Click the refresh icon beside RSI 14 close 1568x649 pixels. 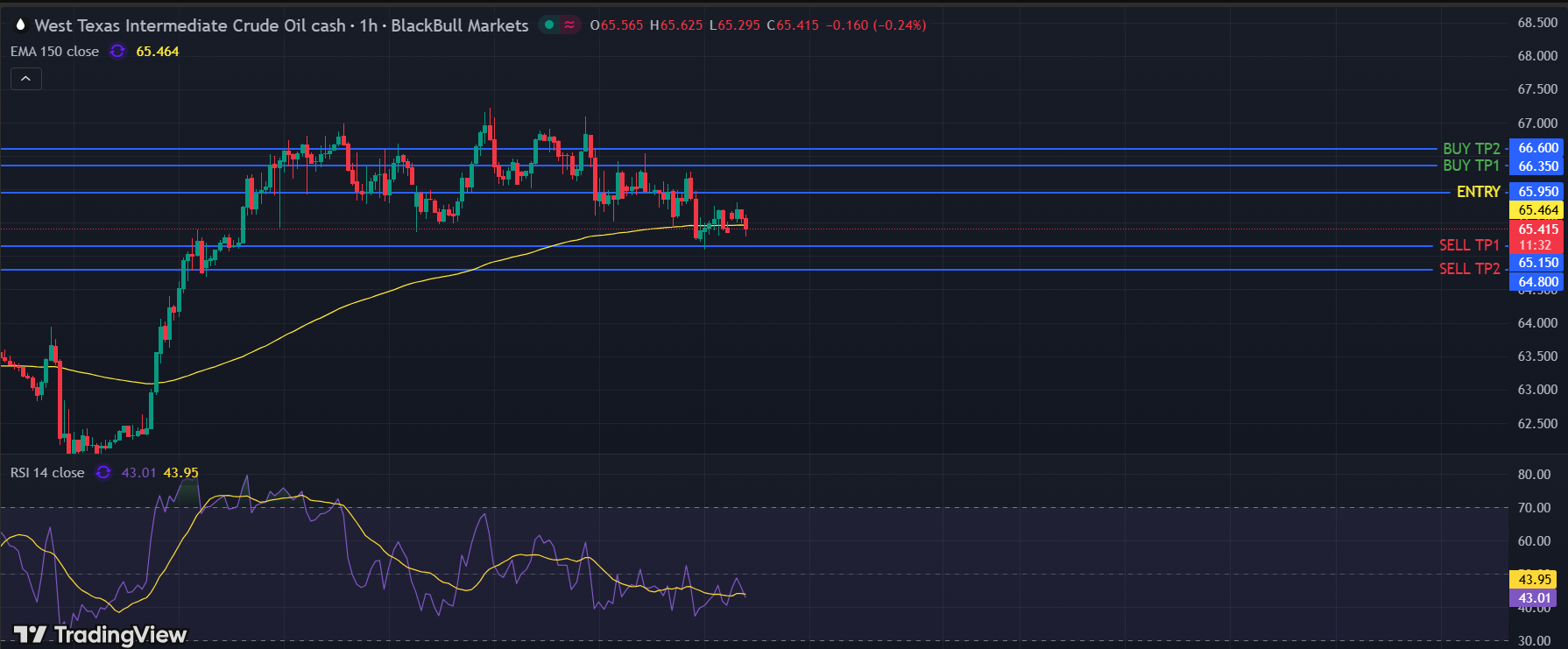103,473
